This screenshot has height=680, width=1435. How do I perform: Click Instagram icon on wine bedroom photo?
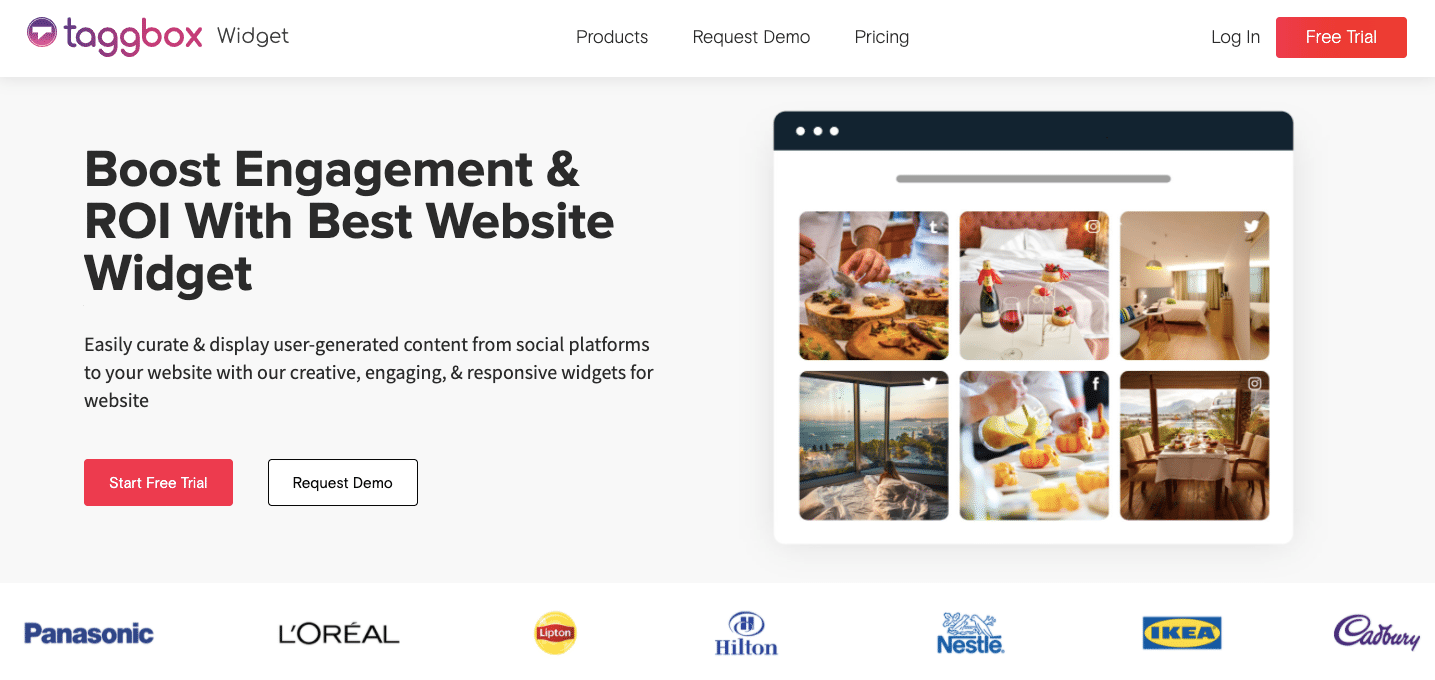tap(1093, 227)
